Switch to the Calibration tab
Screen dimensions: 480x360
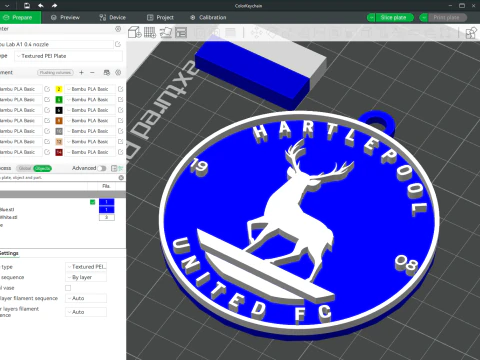click(208, 17)
